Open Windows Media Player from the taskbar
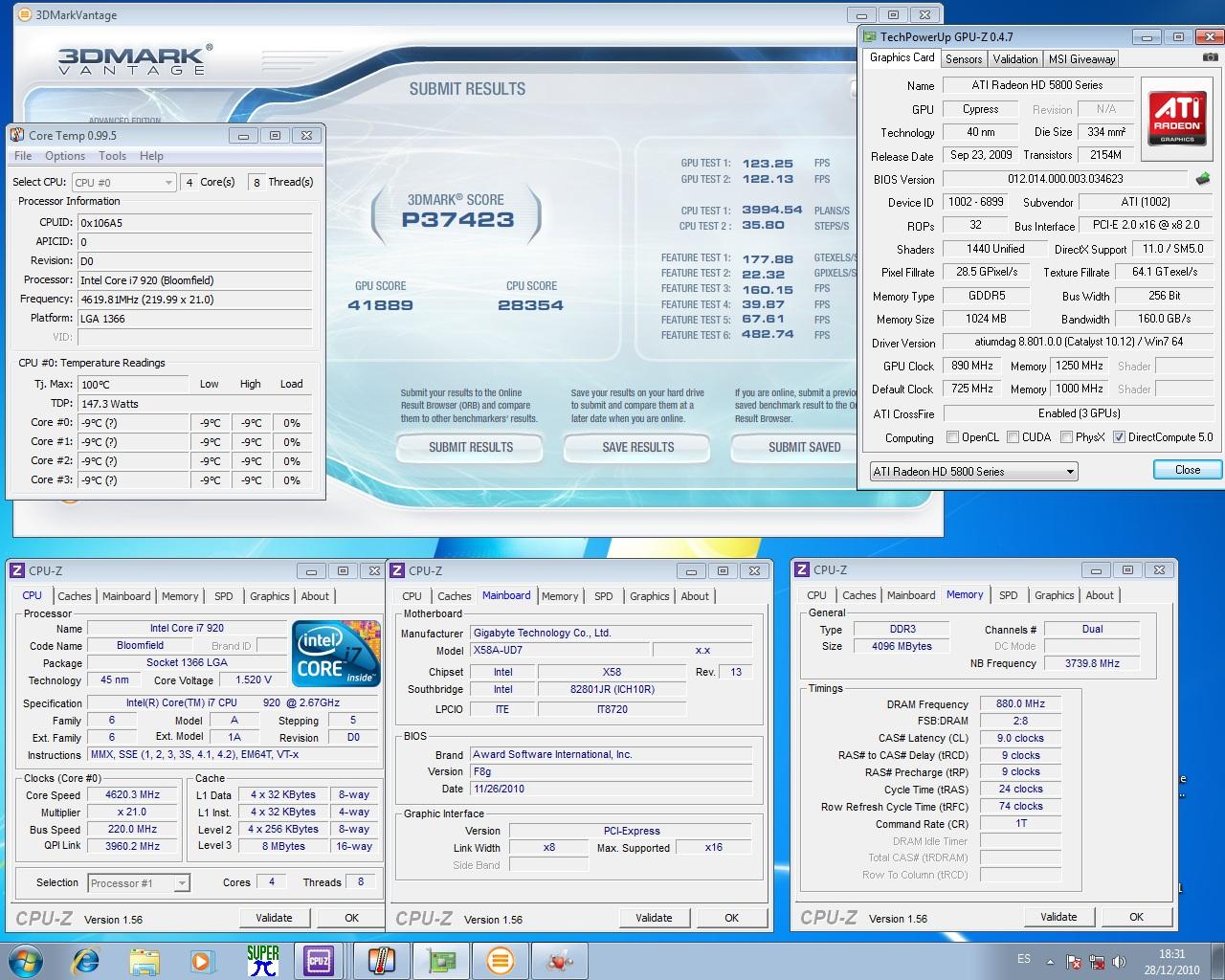 [202, 960]
